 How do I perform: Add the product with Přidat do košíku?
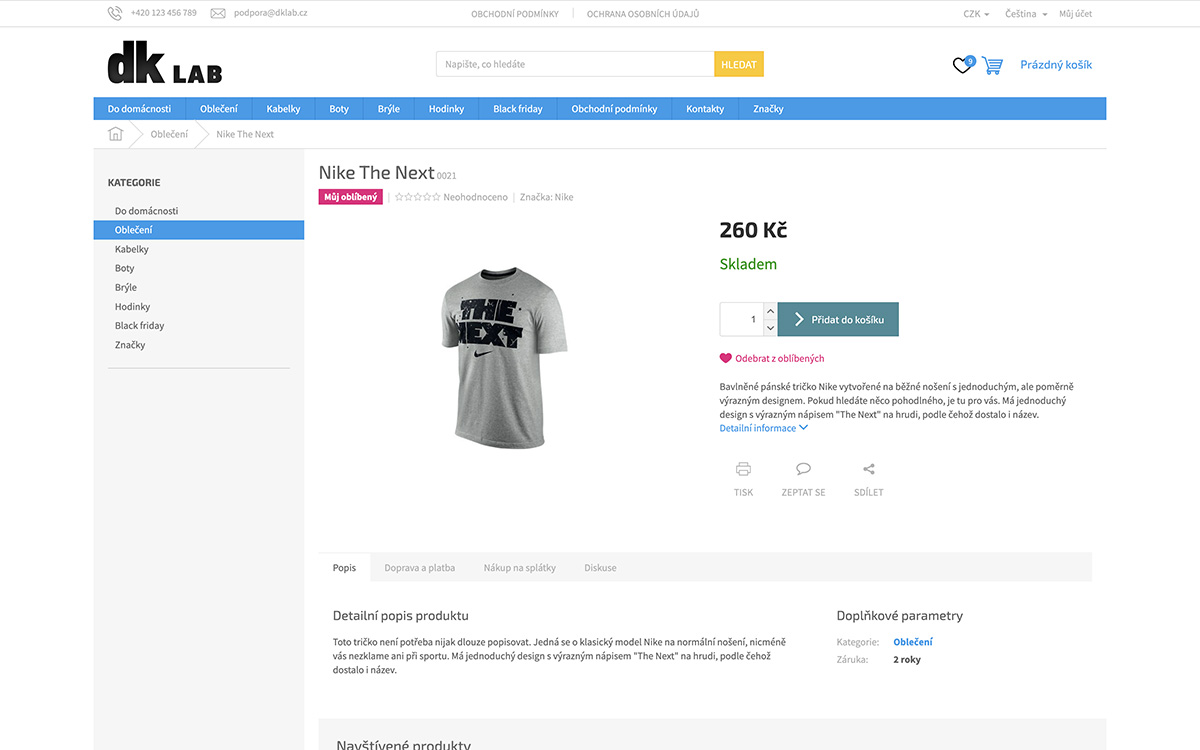[838, 319]
